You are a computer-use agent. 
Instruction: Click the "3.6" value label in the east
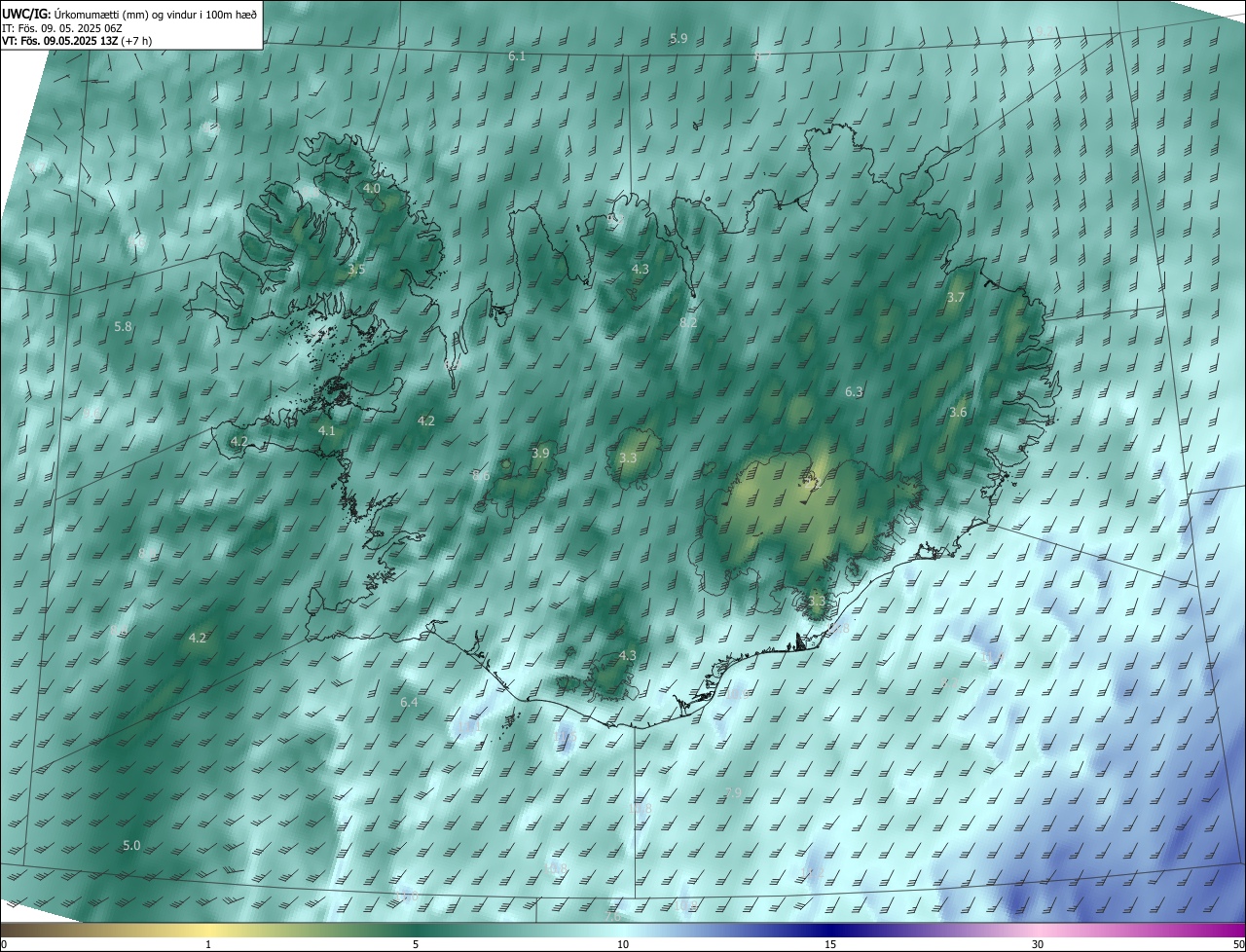[958, 413]
